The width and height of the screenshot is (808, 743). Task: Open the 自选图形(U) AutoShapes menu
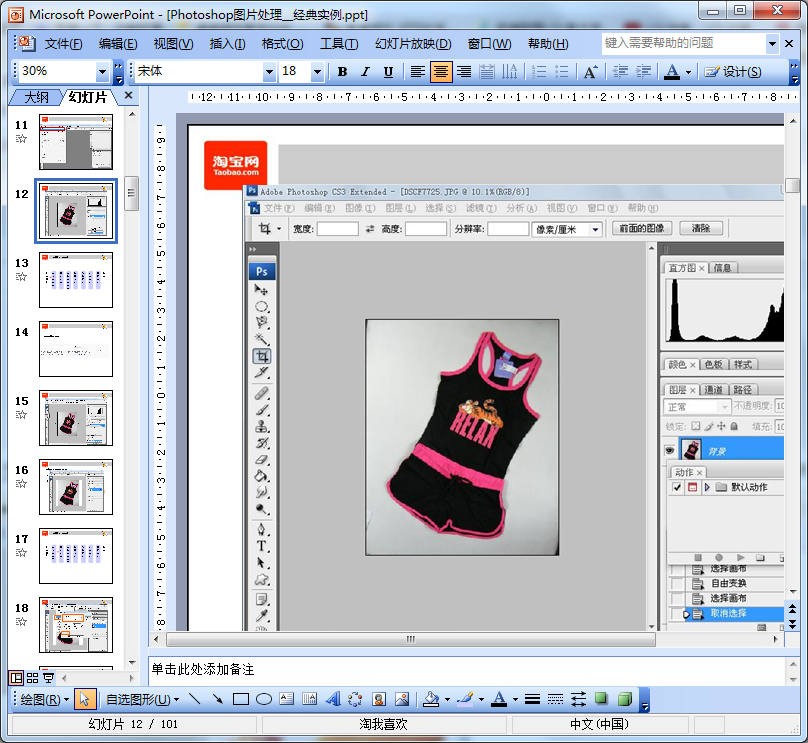142,699
